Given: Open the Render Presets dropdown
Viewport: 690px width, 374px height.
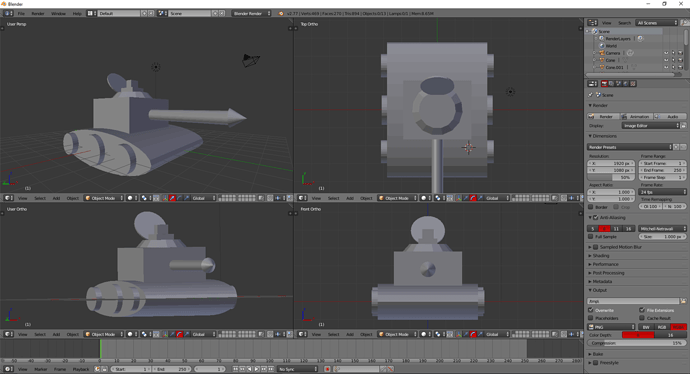Looking at the screenshot, I should [630, 147].
